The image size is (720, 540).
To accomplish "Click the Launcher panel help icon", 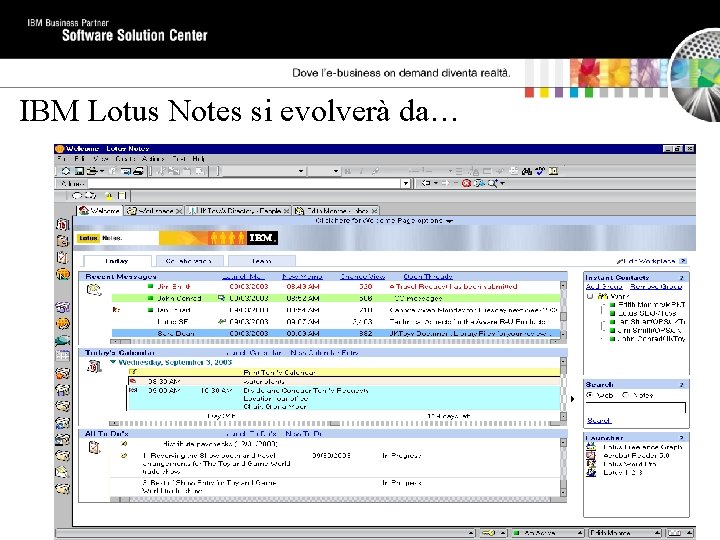I will click(x=682, y=438).
